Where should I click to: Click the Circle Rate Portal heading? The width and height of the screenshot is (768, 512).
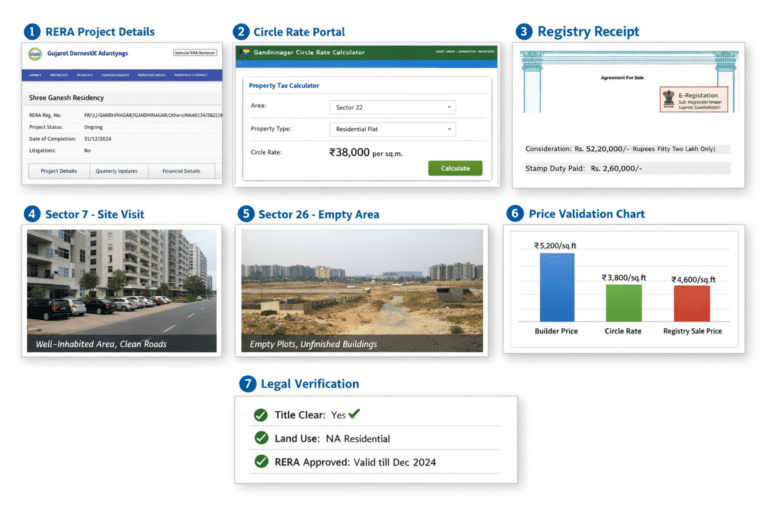pos(299,32)
